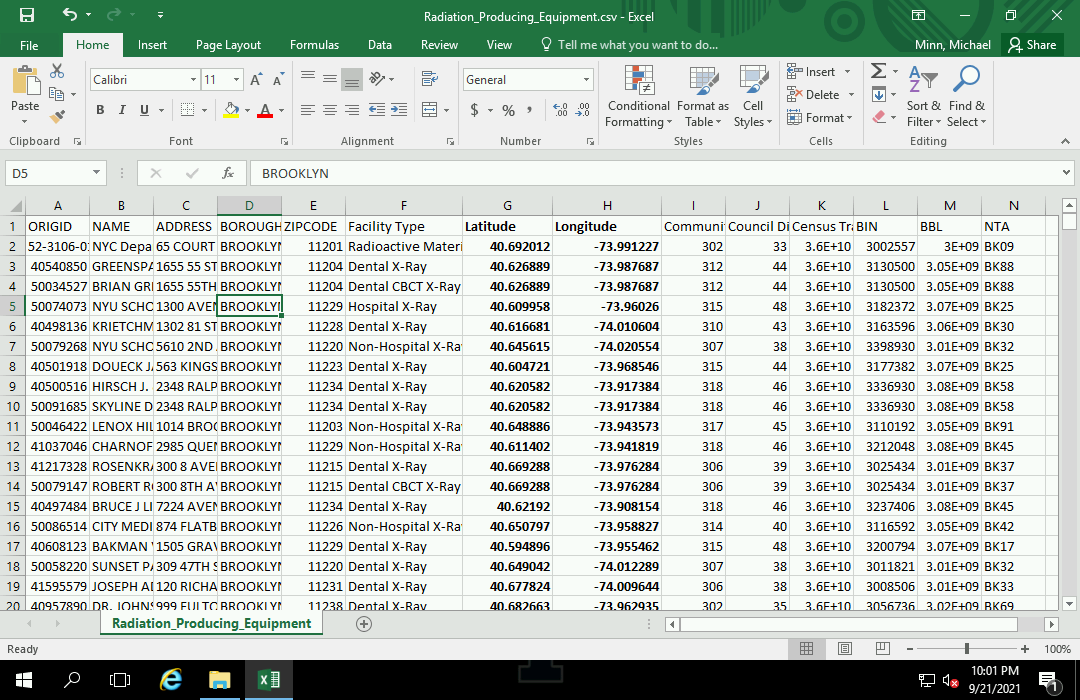Click the Merge & Center icon
The height and width of the screenshot is (700, 1080).
click(x=429, y=110)
